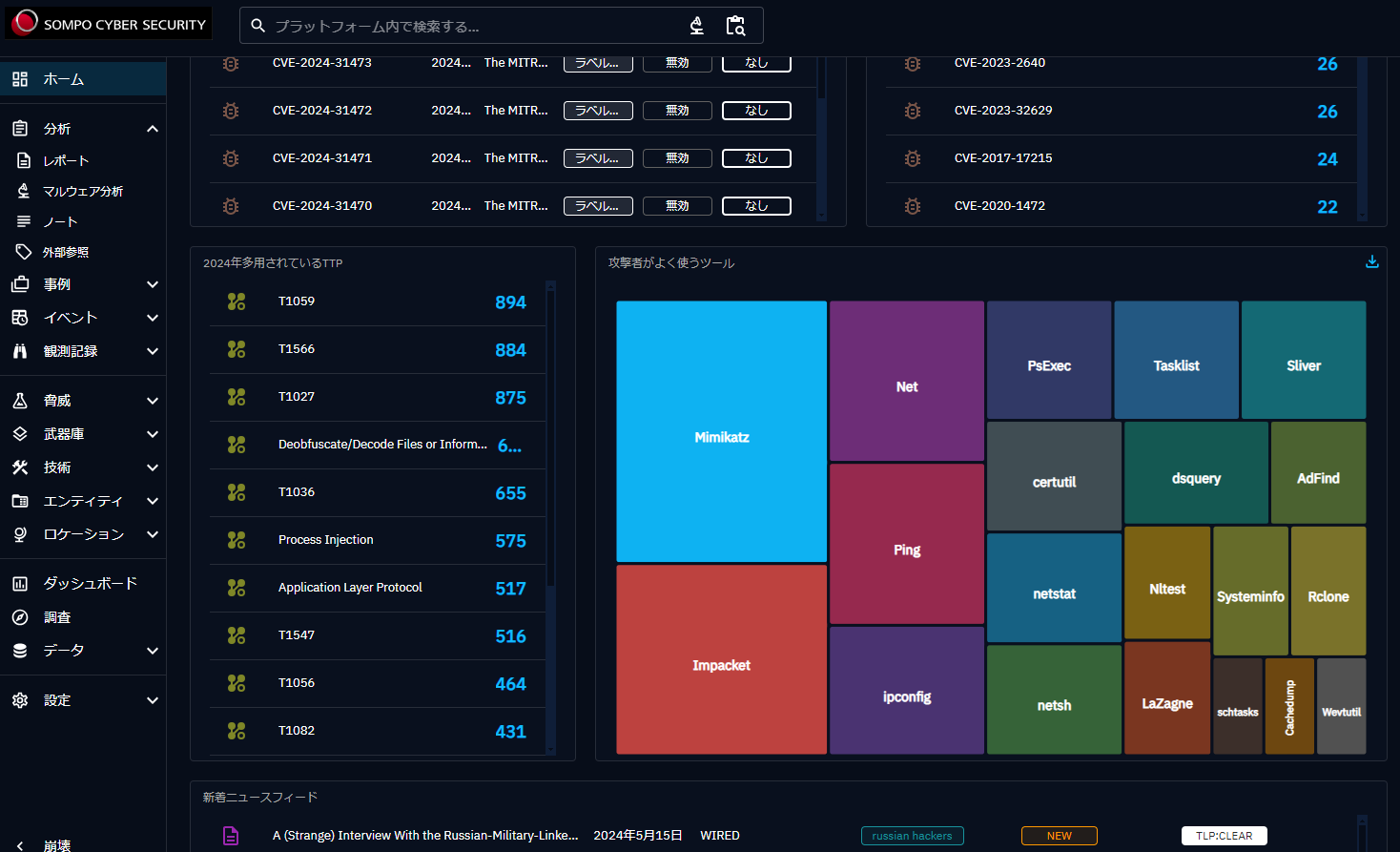Expand the エンティティ sidebar section
This screenshot has width=1400, height=852.
(x=153, y=501)
